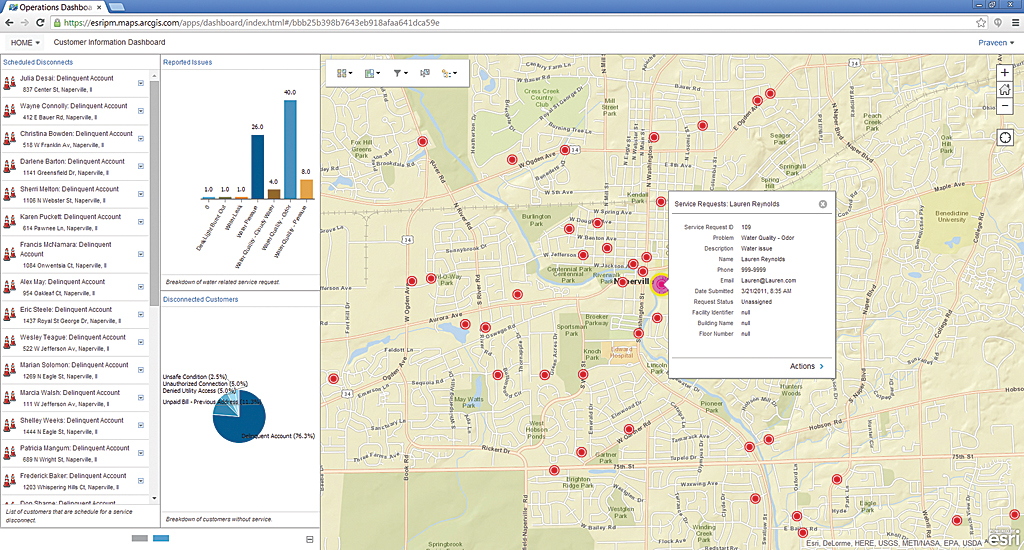The height and width of the screenshot is (550, 1024).
Task: Click the browser address bar URL
Action: (x=251, y=23)
